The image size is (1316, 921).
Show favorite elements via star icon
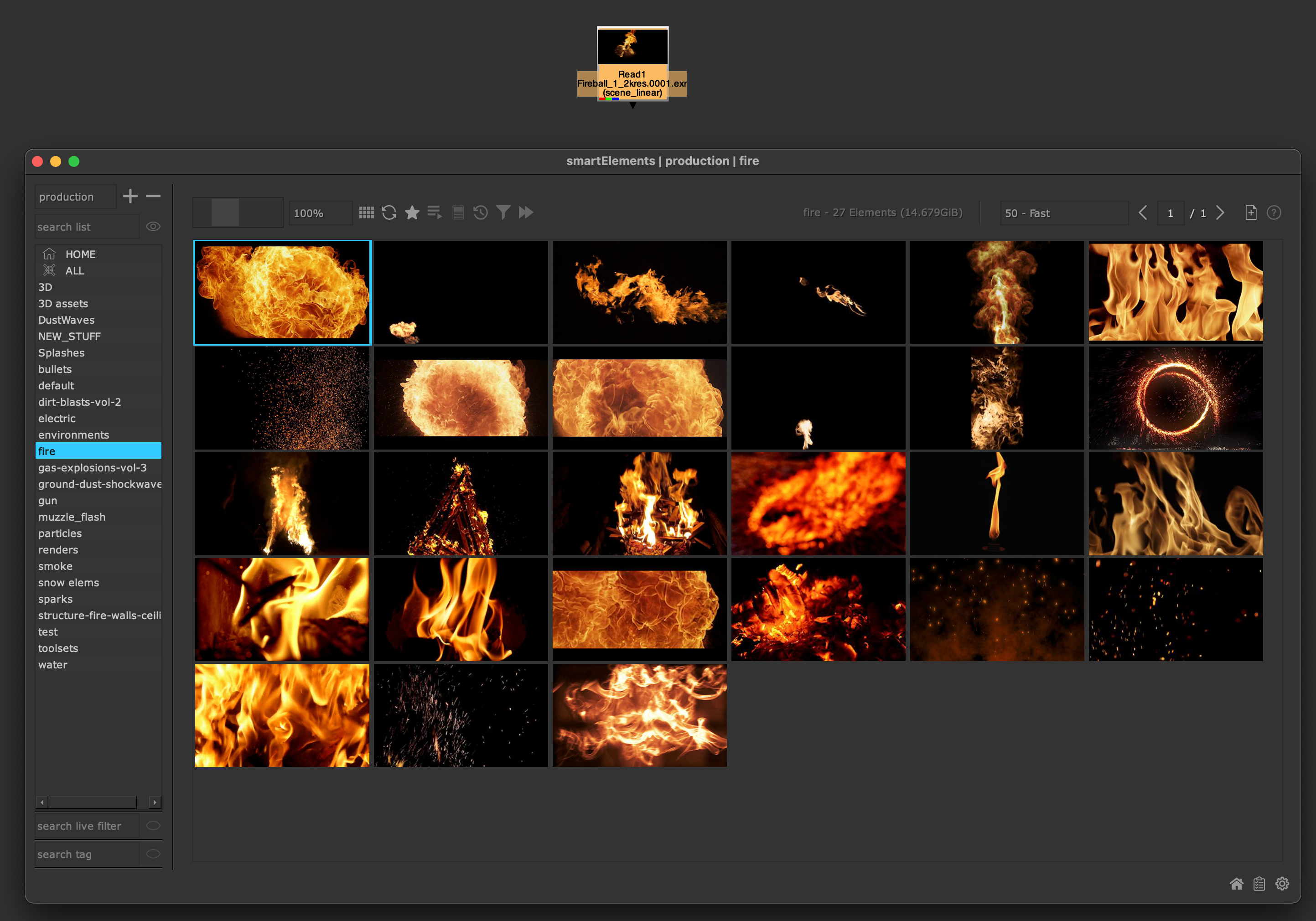click(412, 212)
